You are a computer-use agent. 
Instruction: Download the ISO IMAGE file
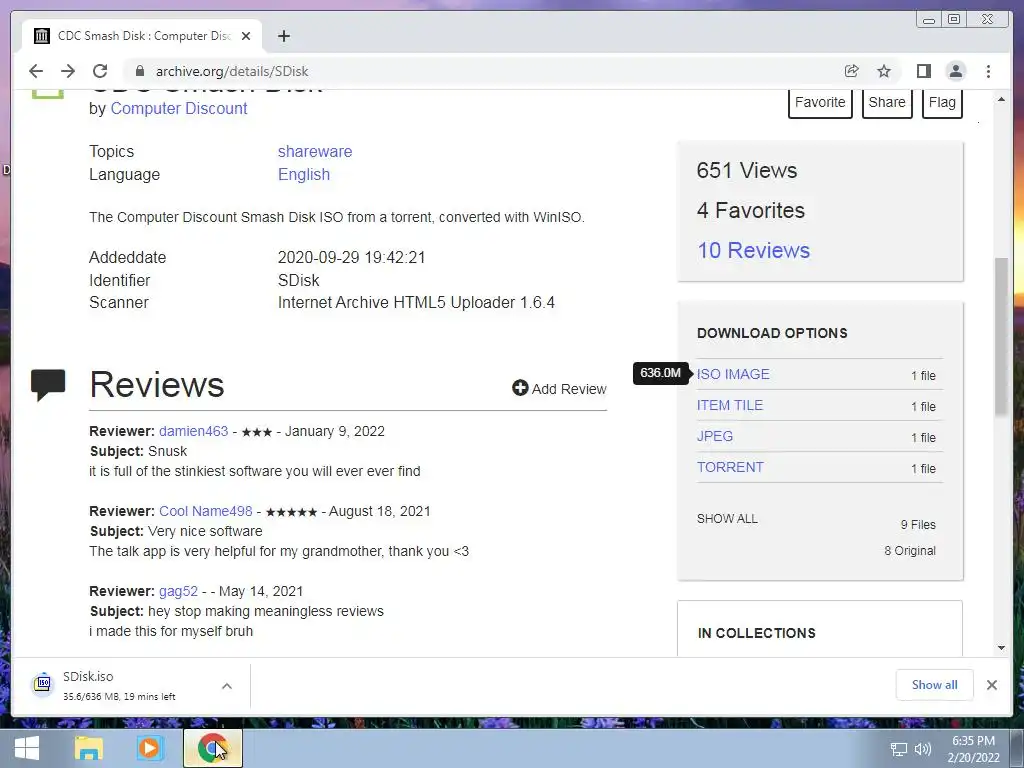[x=733, y=374]
